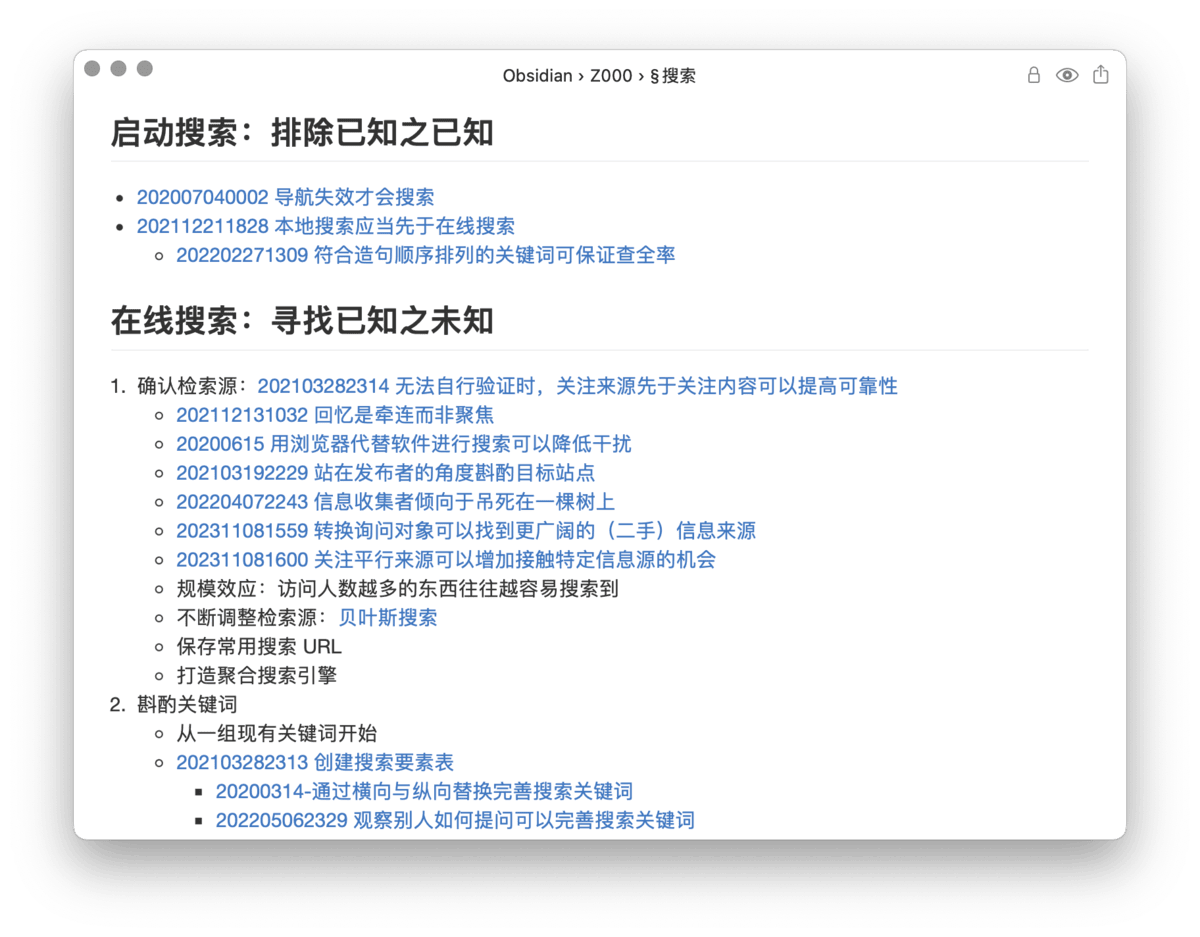Open link 20200615 用浏览器代替软件进行搜索
The image size is (1200, 937).
click(404, 444)
